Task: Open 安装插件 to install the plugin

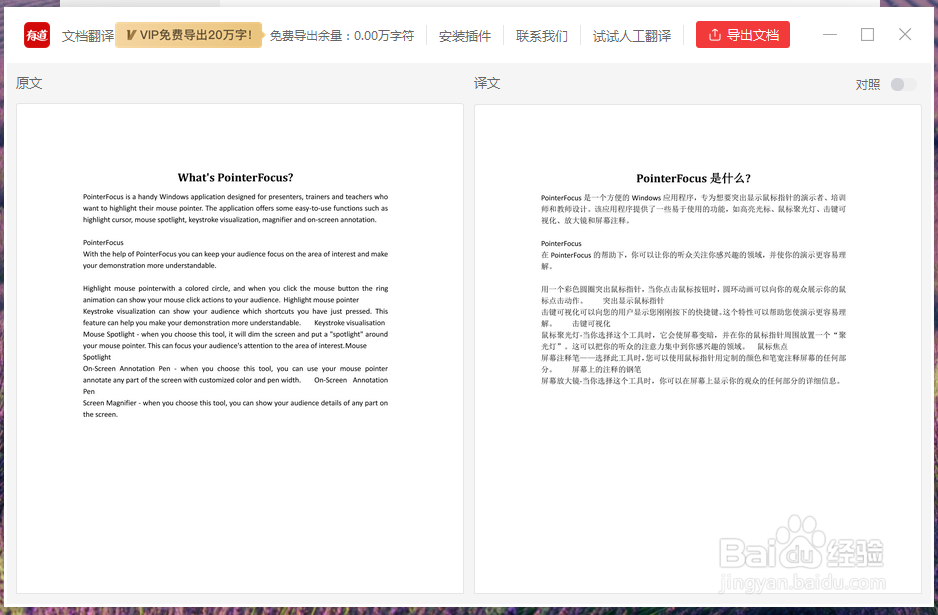Action: [x=465, y=36]
